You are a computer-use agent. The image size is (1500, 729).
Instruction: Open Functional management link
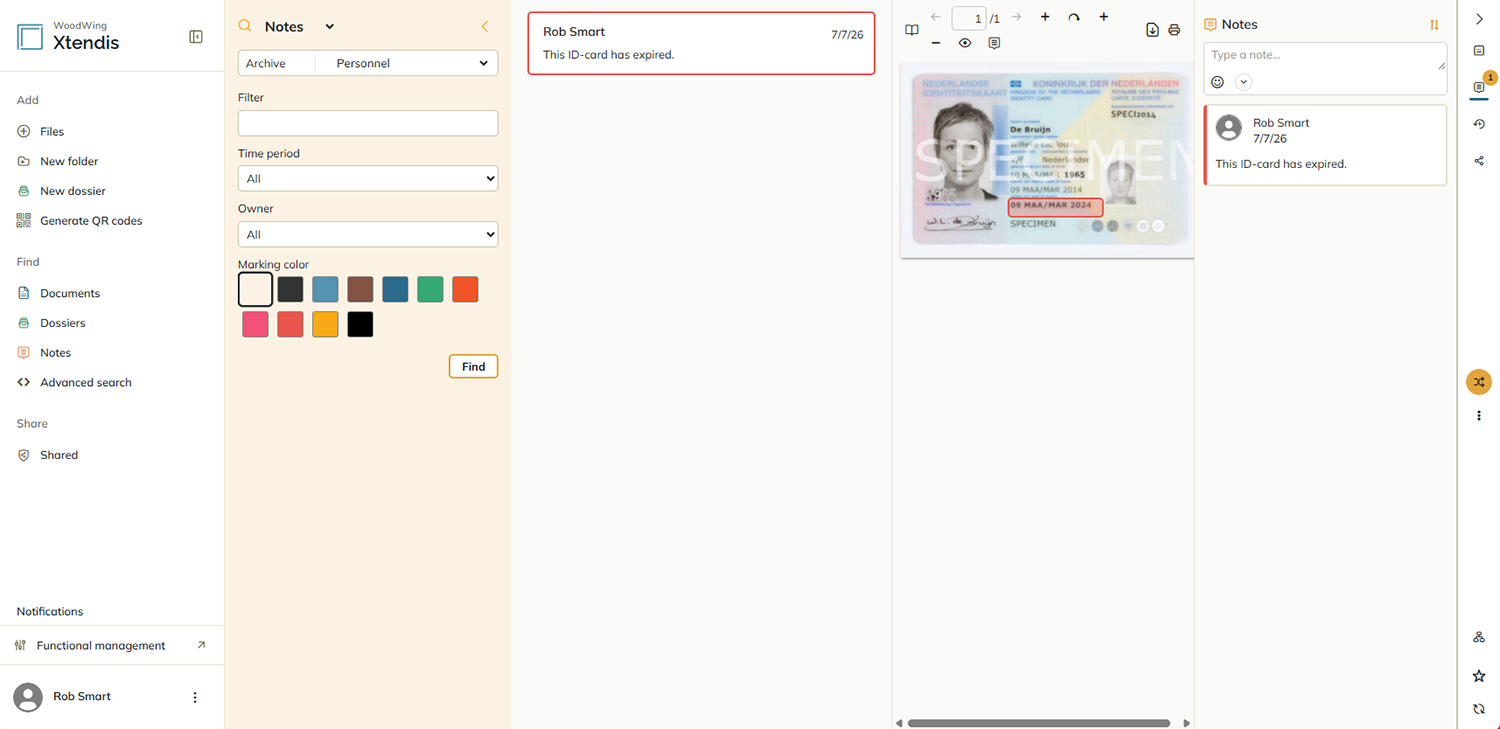[111, 646]
